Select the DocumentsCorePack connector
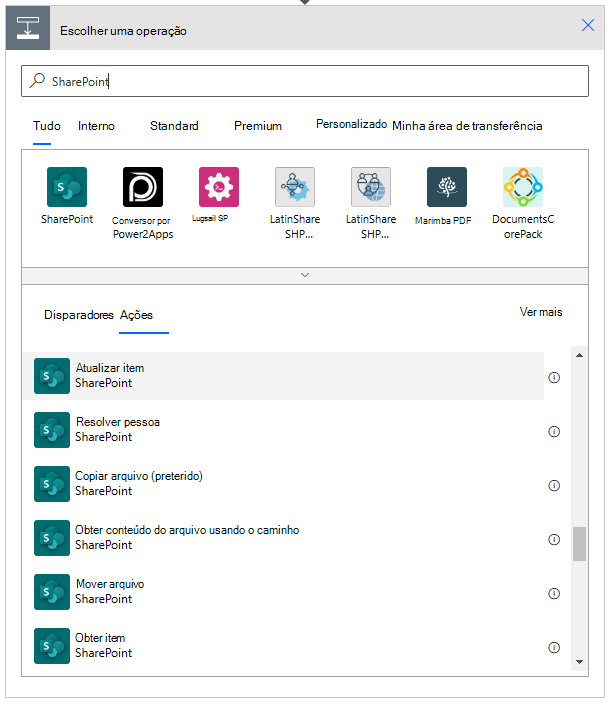 [x=523, y=187]
